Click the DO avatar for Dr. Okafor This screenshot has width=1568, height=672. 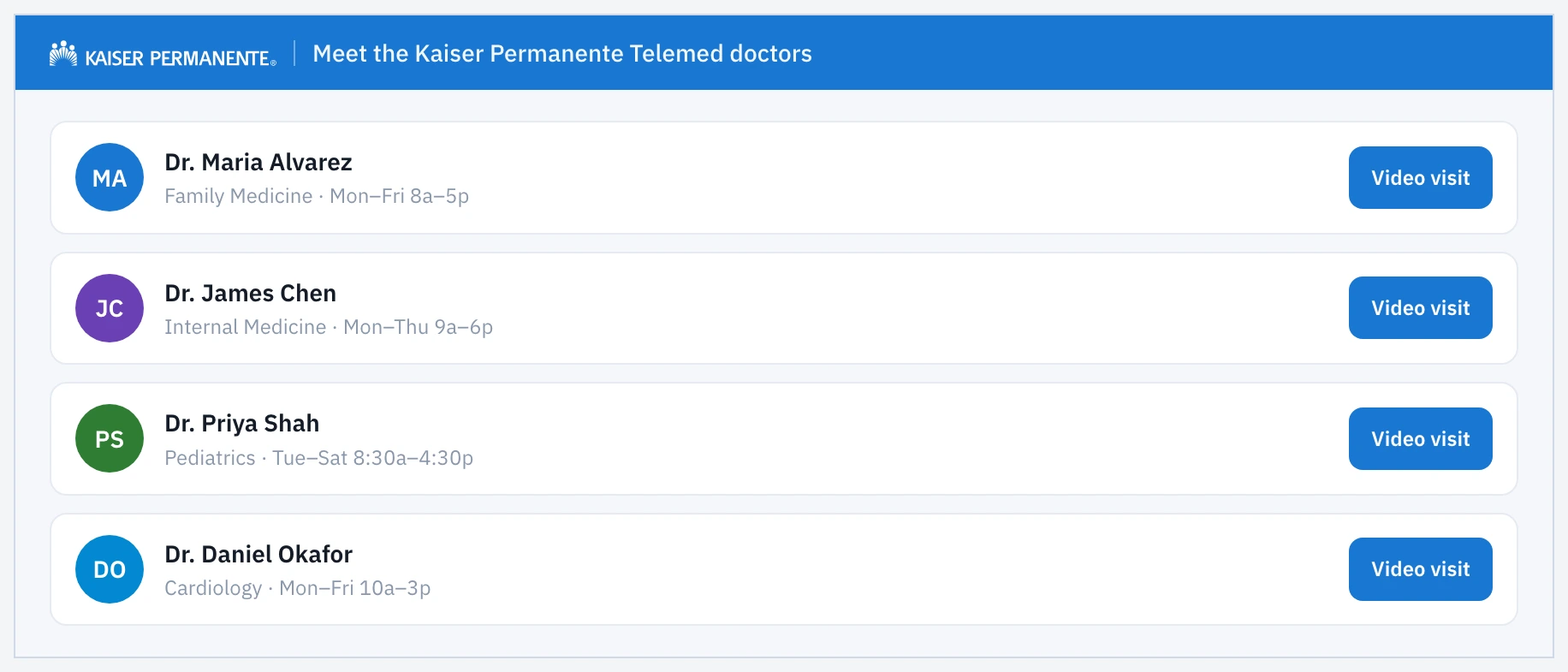(x=110, y=569)
